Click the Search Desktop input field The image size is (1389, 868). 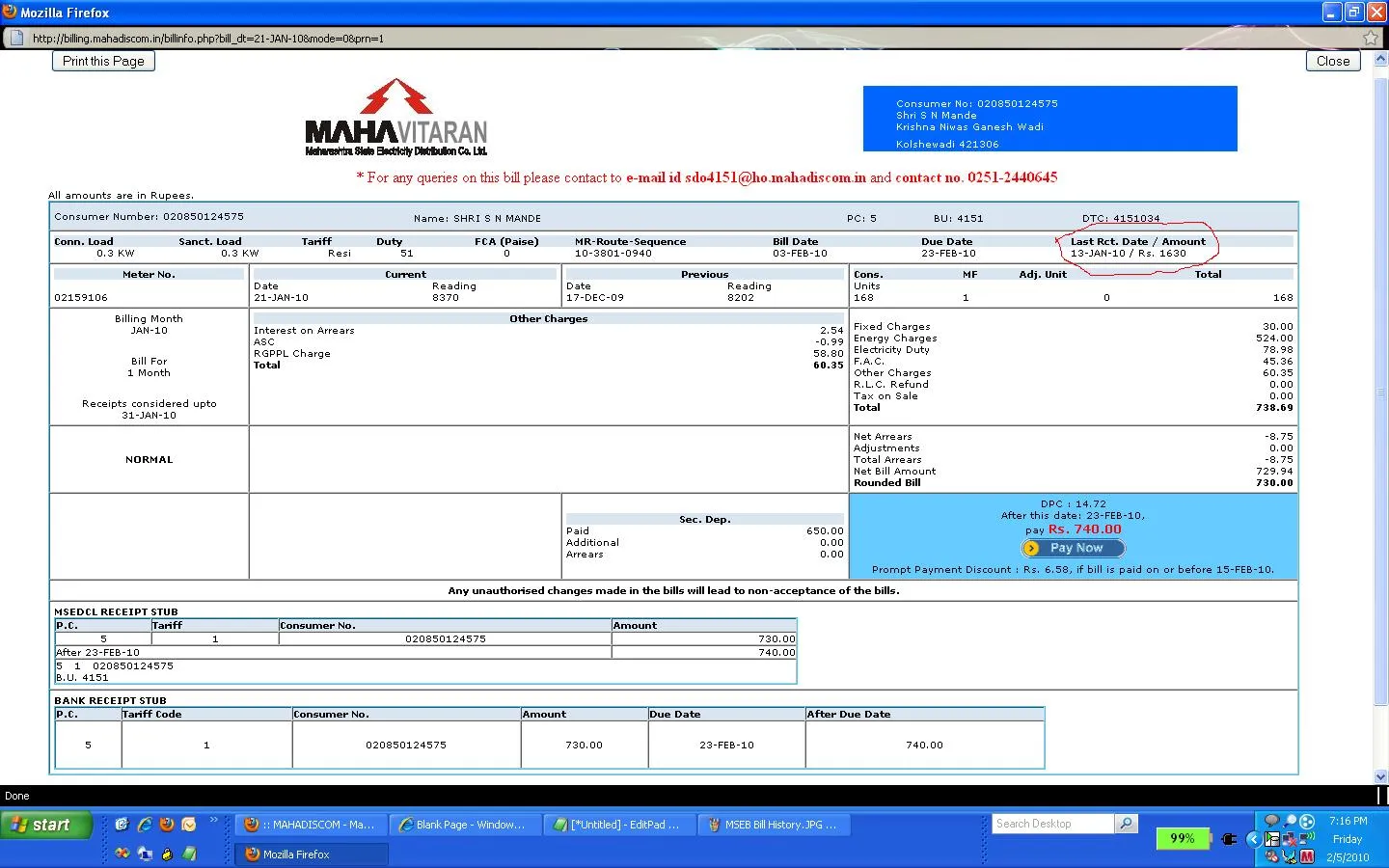[1052, 824]
